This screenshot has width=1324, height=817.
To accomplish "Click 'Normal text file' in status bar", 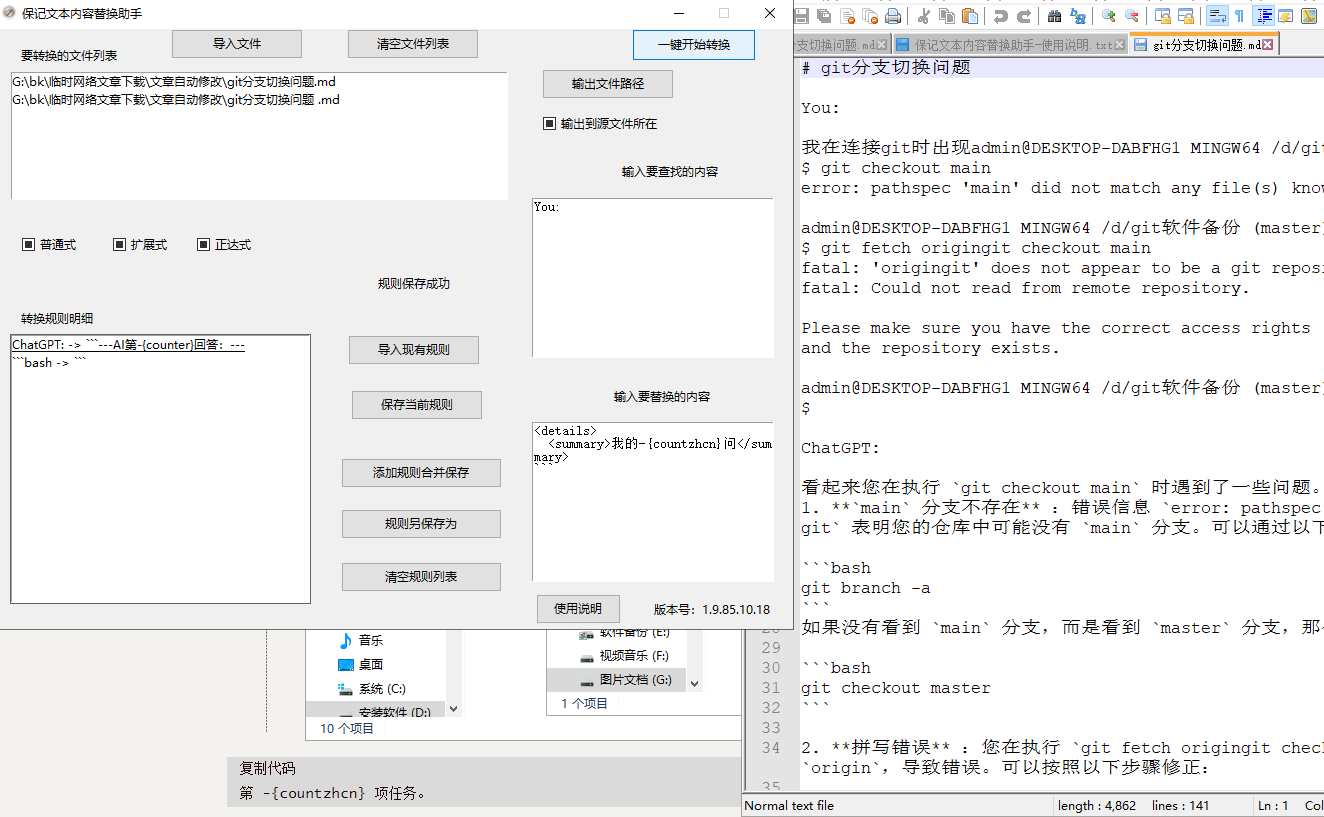I will click(x=789, y=806).
